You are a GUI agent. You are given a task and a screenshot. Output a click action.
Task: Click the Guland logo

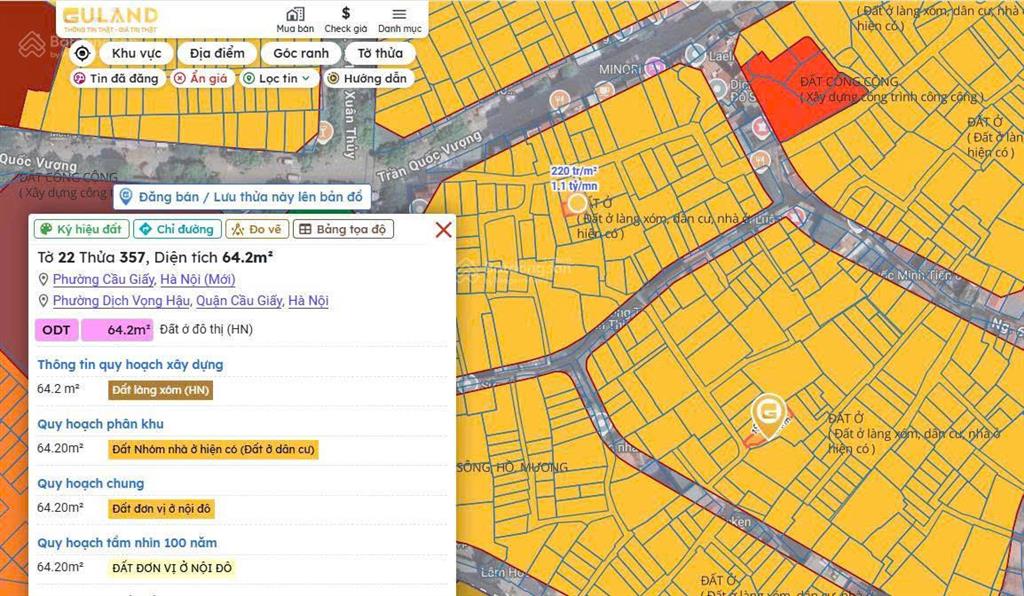point(110,19)
